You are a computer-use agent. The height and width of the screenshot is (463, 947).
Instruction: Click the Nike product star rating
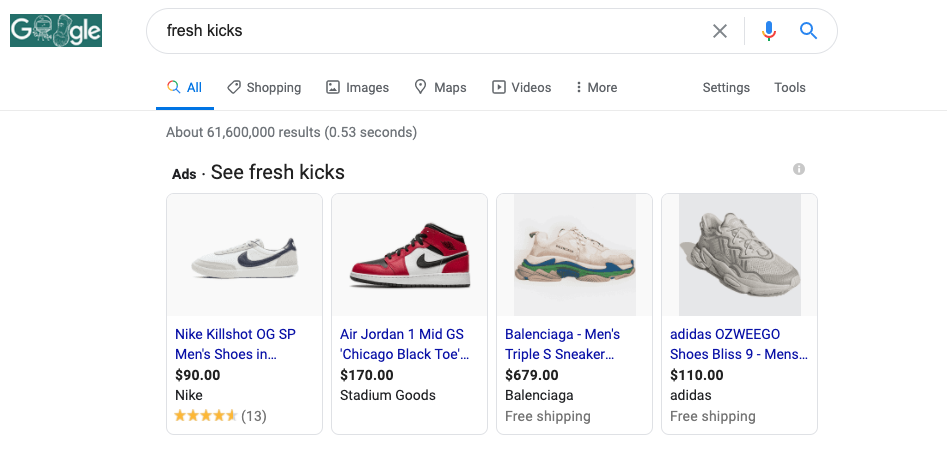pos(206,416)
